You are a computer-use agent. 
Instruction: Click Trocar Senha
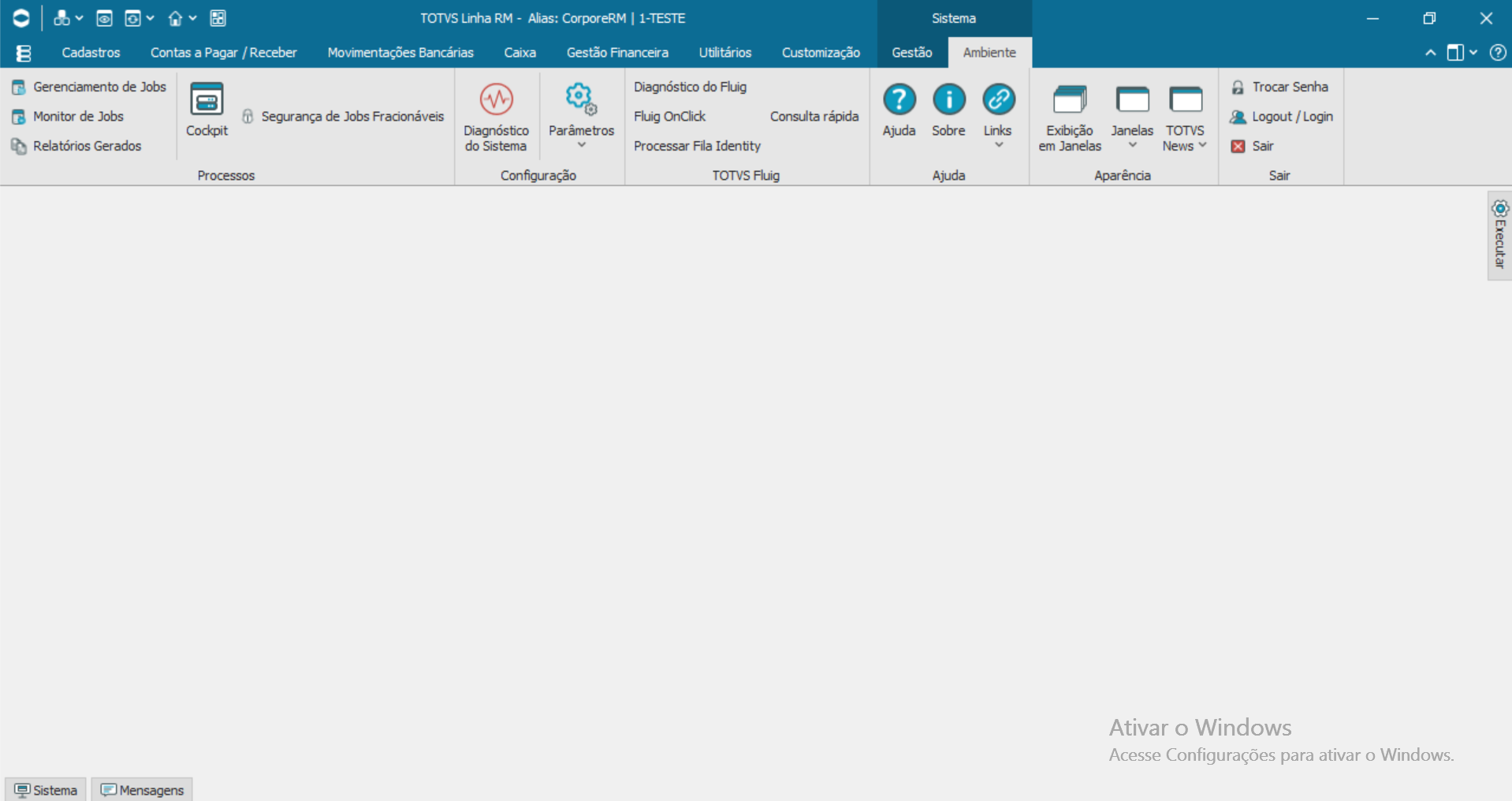click(1279, 87)
